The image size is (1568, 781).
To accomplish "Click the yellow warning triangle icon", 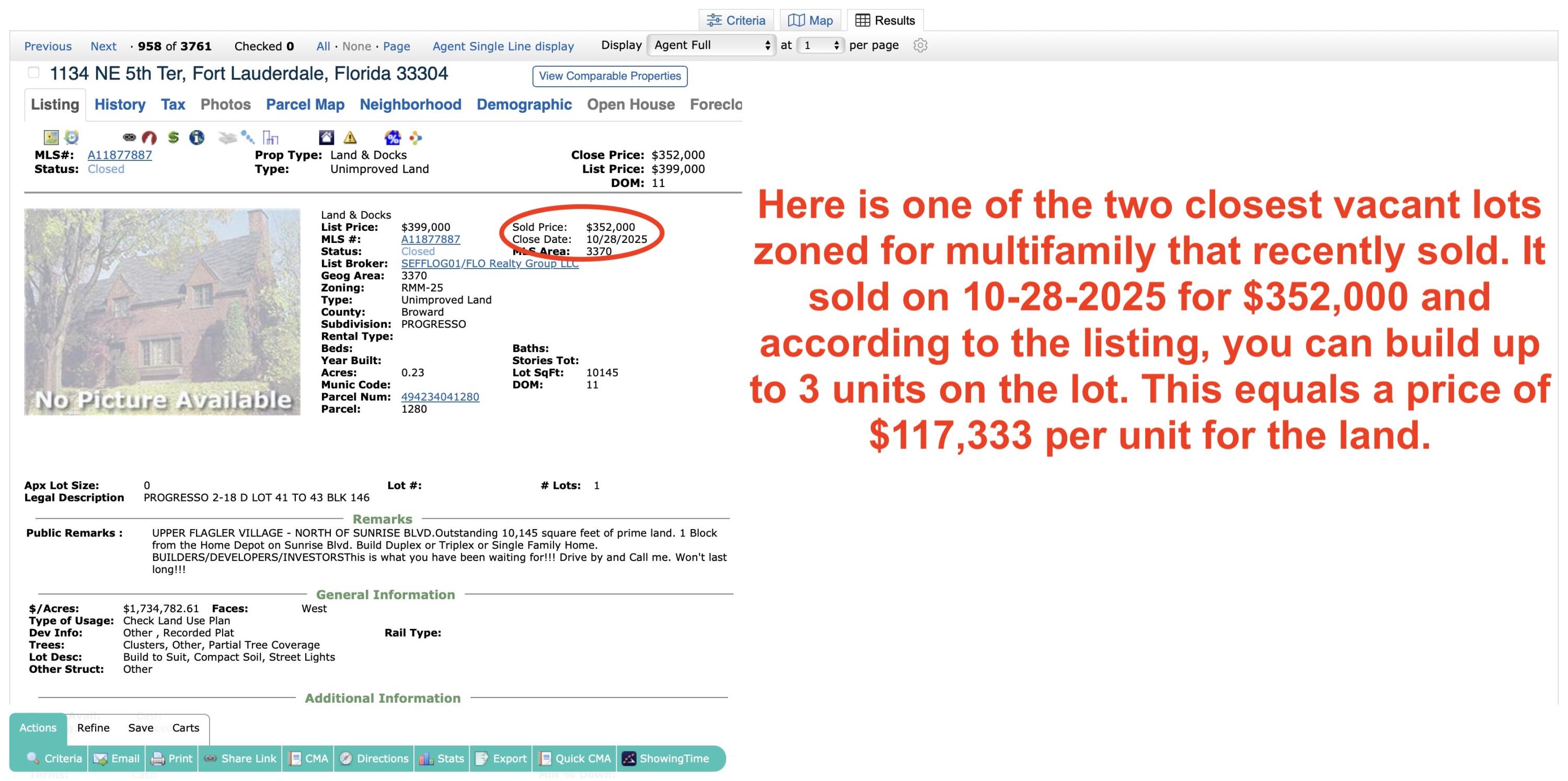I will tap(350, 137).
